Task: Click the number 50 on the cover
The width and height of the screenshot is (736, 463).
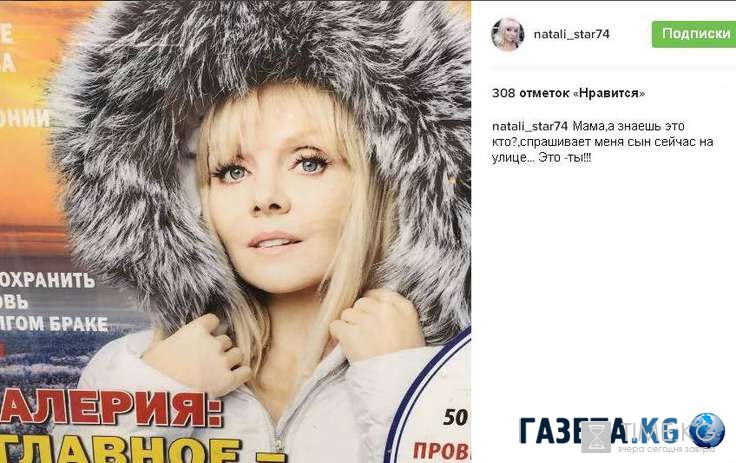Action: [x=455, y=417]
